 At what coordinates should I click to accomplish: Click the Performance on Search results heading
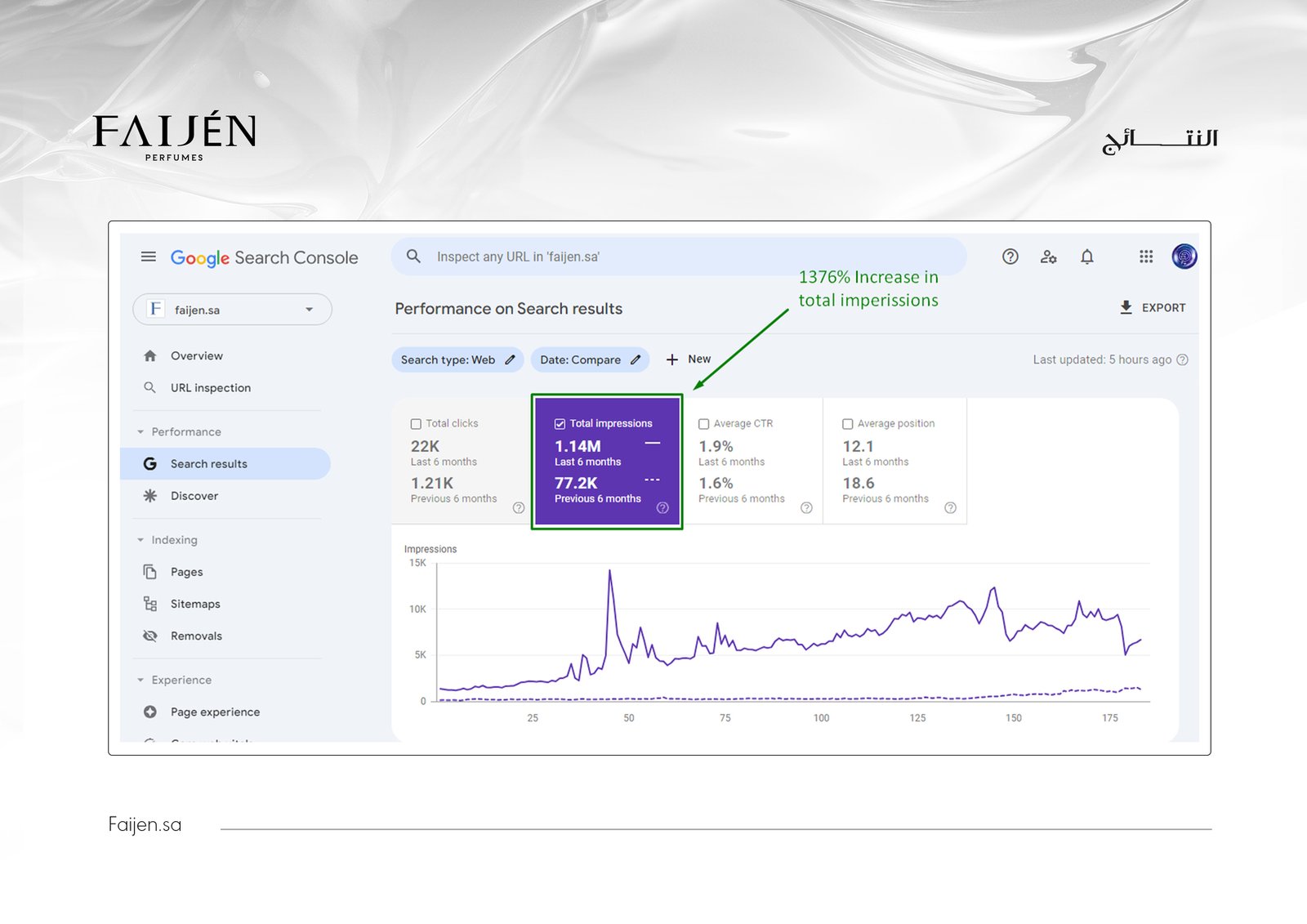tap(508, 309)
